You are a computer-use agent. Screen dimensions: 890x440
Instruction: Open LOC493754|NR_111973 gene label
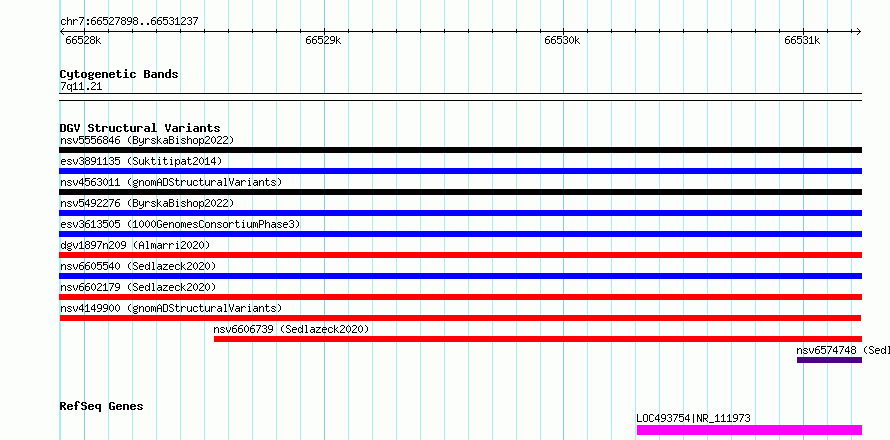(x=693, y=418)
